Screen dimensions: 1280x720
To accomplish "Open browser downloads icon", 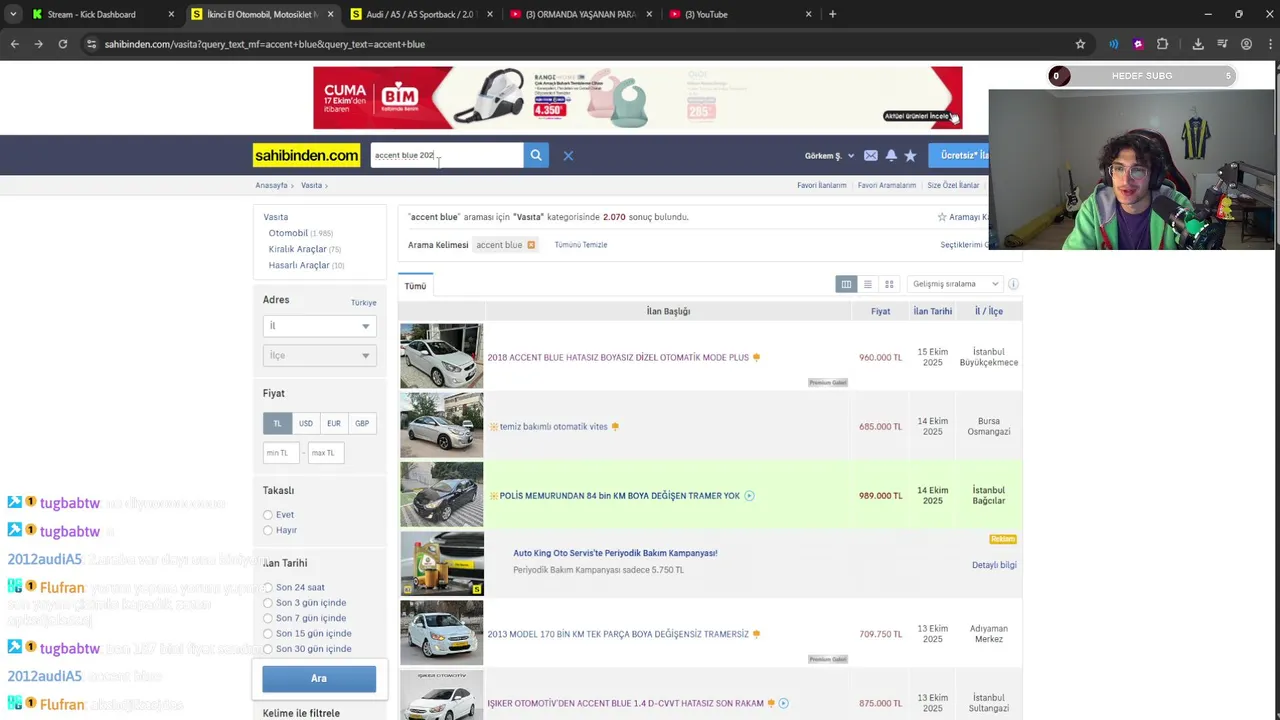I will tap(1198, 44).
